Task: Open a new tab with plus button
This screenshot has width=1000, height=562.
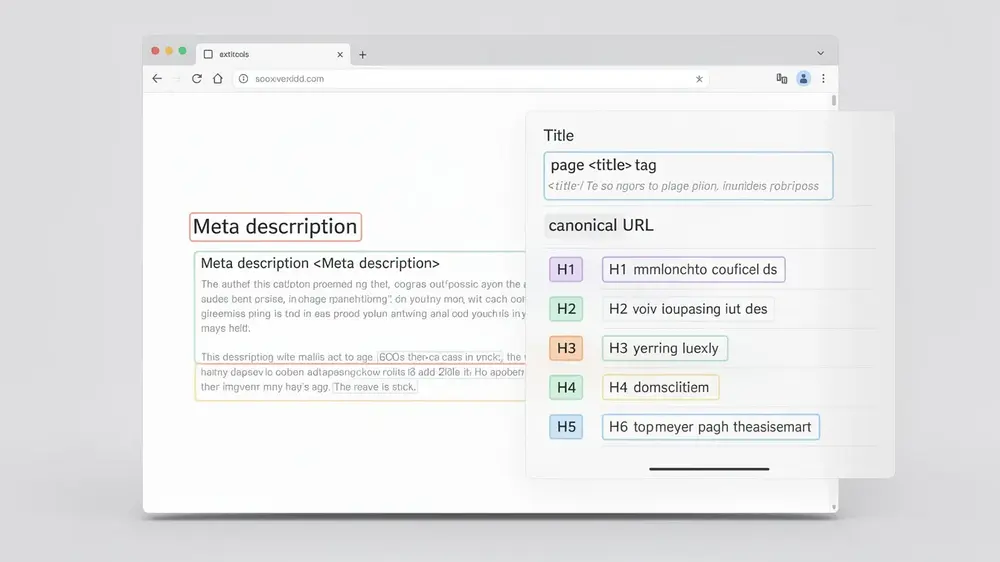Action: [x=362, y=55]
